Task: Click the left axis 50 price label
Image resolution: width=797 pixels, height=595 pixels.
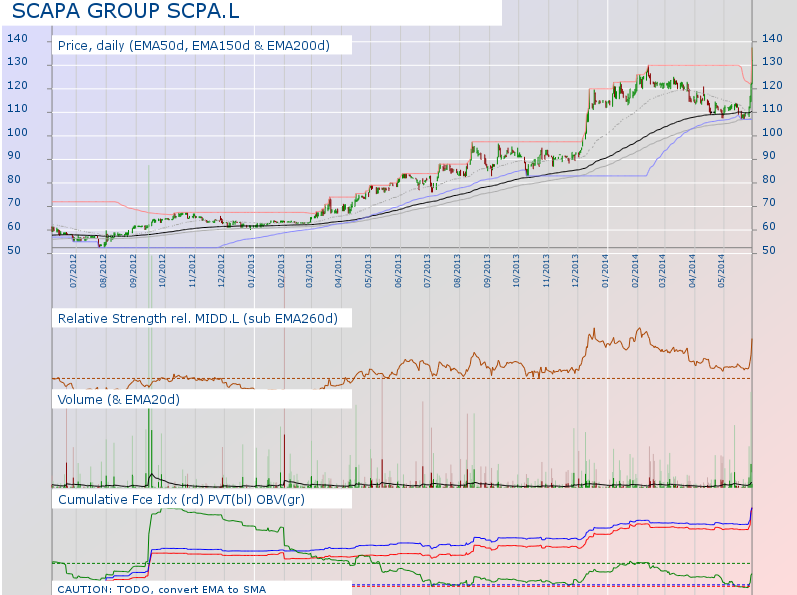Action: (x=14, y=250)
